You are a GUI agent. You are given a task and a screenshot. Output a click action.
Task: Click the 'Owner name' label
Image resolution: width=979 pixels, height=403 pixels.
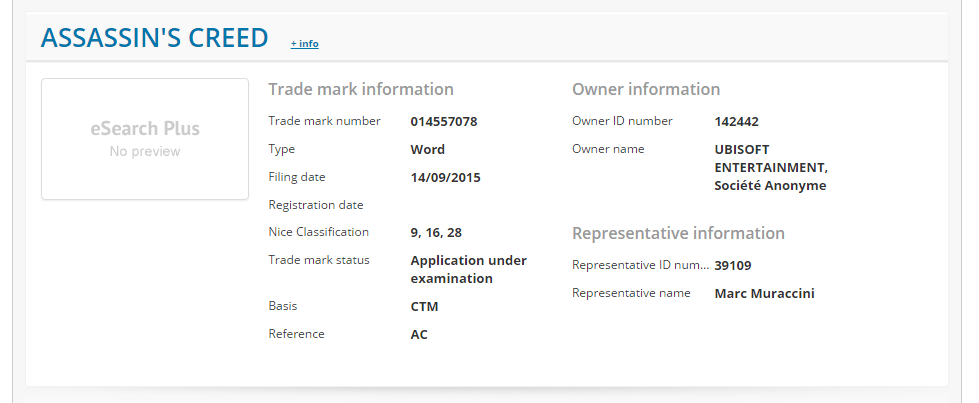click(x=608, y=149)
